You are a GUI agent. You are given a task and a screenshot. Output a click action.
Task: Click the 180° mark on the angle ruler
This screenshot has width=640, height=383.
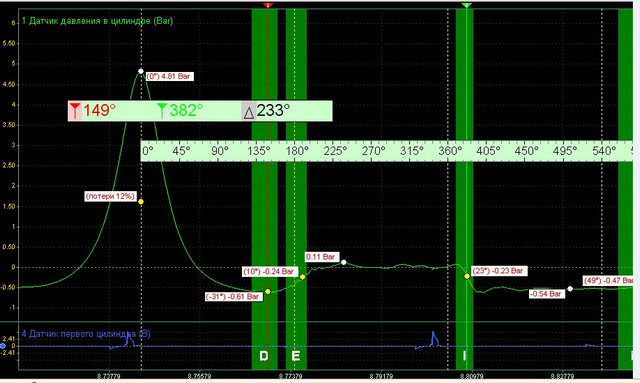[x=297, y=151]
